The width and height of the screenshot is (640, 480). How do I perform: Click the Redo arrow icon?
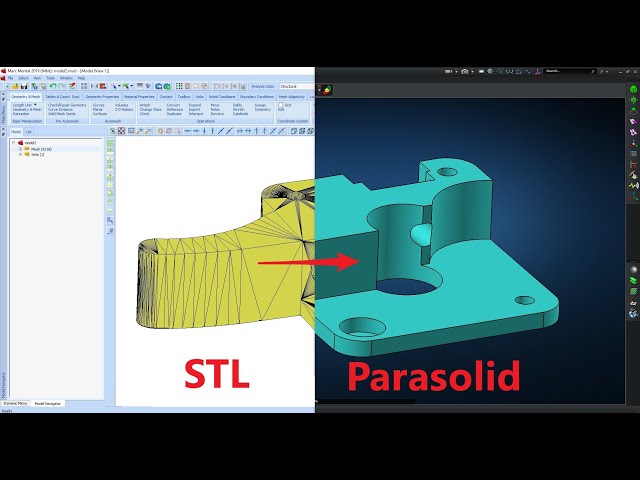pyautogui.click(x=62, y=86)
